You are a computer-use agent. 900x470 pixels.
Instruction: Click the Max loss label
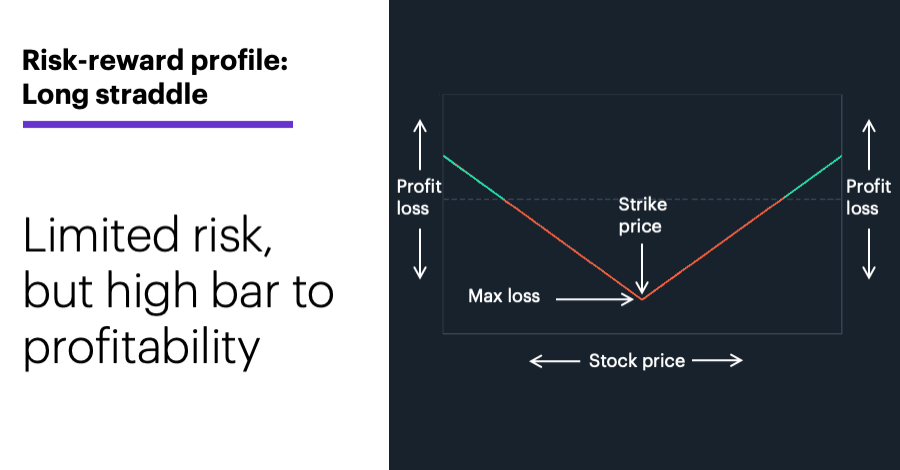tap(504, 296)
